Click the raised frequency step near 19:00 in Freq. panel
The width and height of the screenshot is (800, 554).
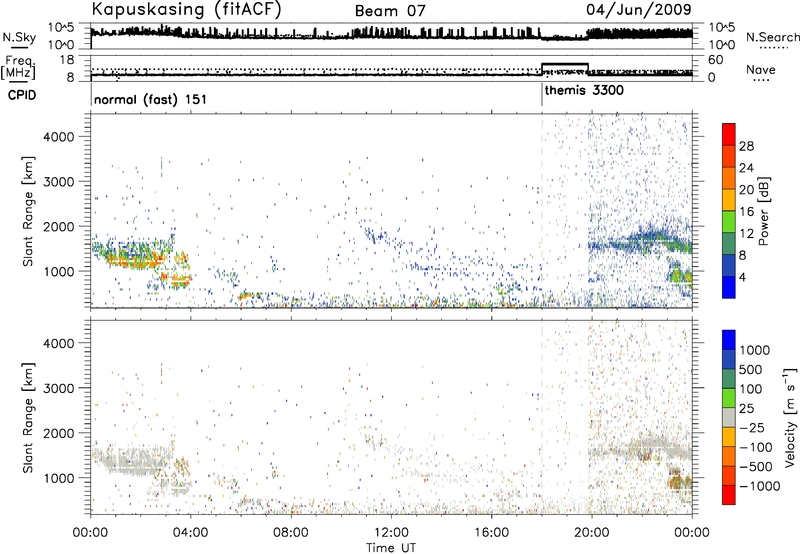point(565,65)
